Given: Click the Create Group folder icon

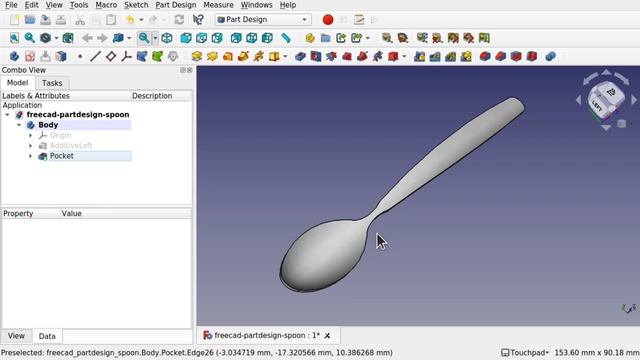Looking at the screenshot, I should (x=325, y=38).
